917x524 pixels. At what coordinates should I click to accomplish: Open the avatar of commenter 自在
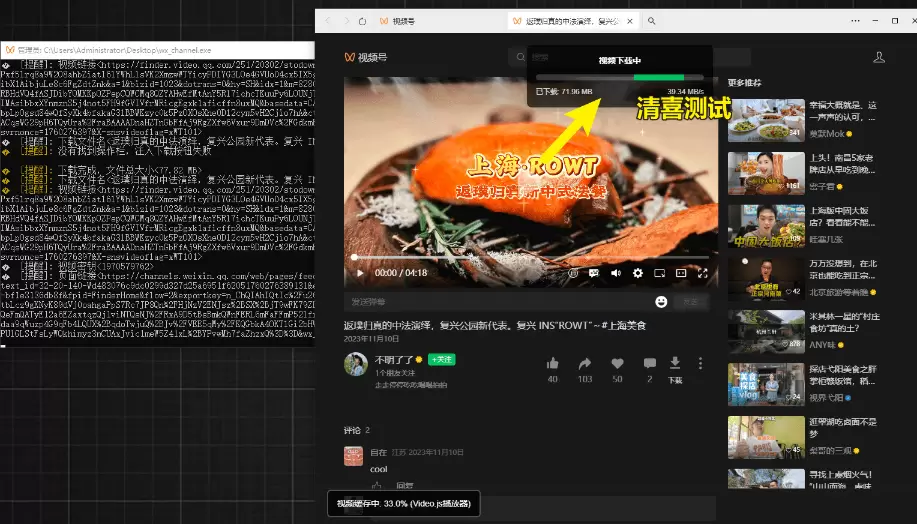(x=353, y=456)
